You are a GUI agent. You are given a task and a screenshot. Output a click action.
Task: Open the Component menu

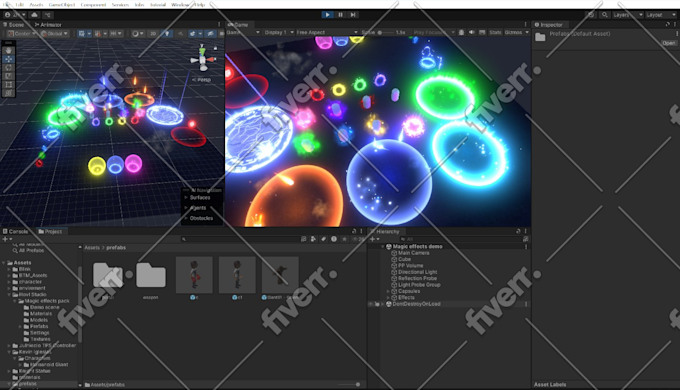coord(93,4)
